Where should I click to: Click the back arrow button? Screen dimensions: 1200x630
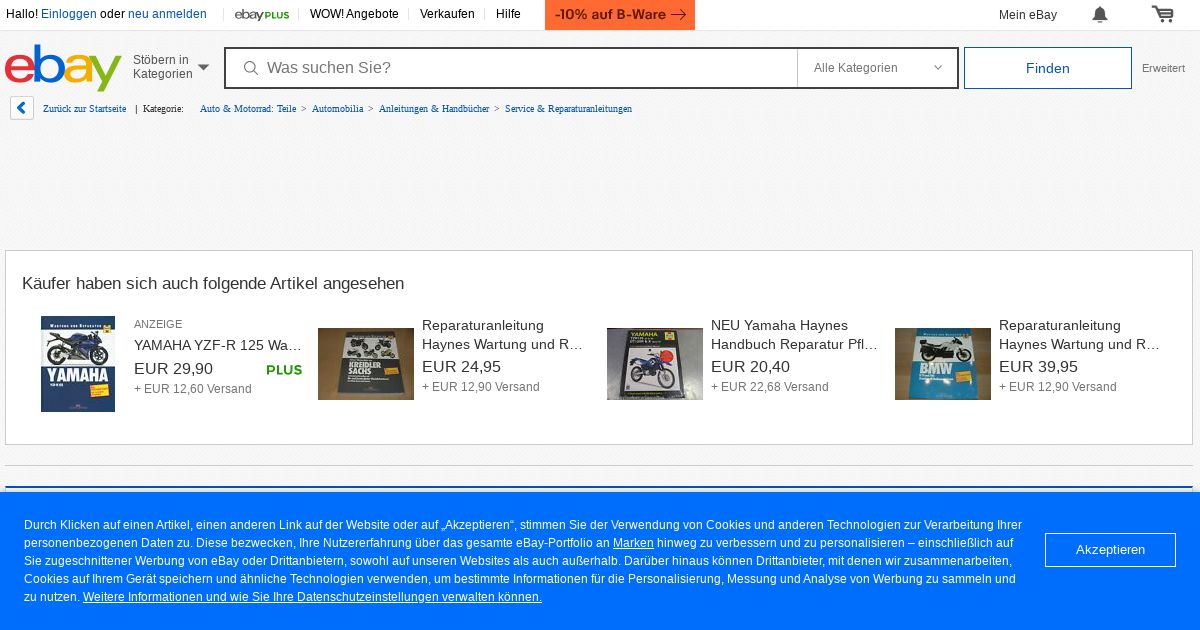[22, 108]
